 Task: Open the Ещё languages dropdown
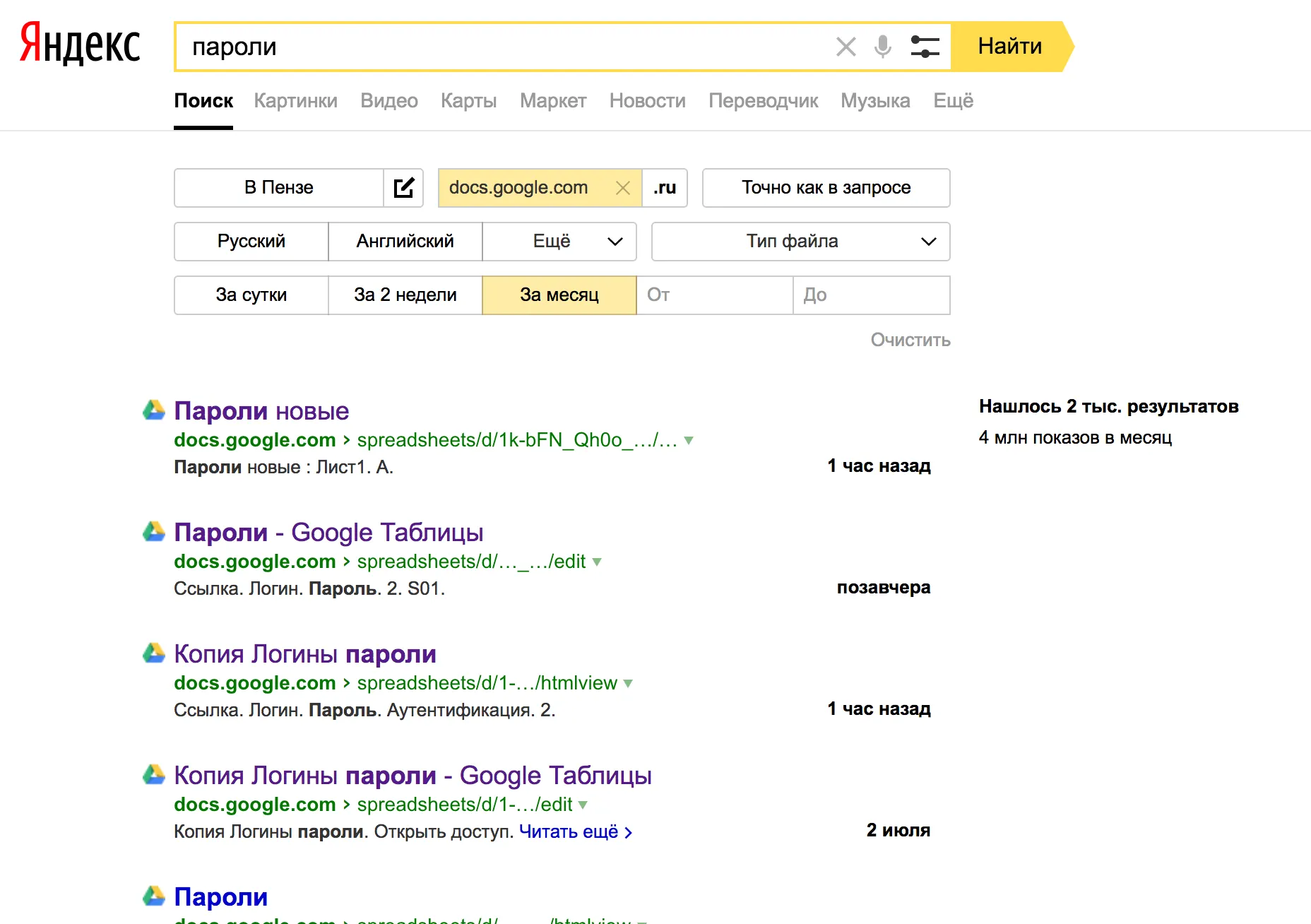coord(559,242)
